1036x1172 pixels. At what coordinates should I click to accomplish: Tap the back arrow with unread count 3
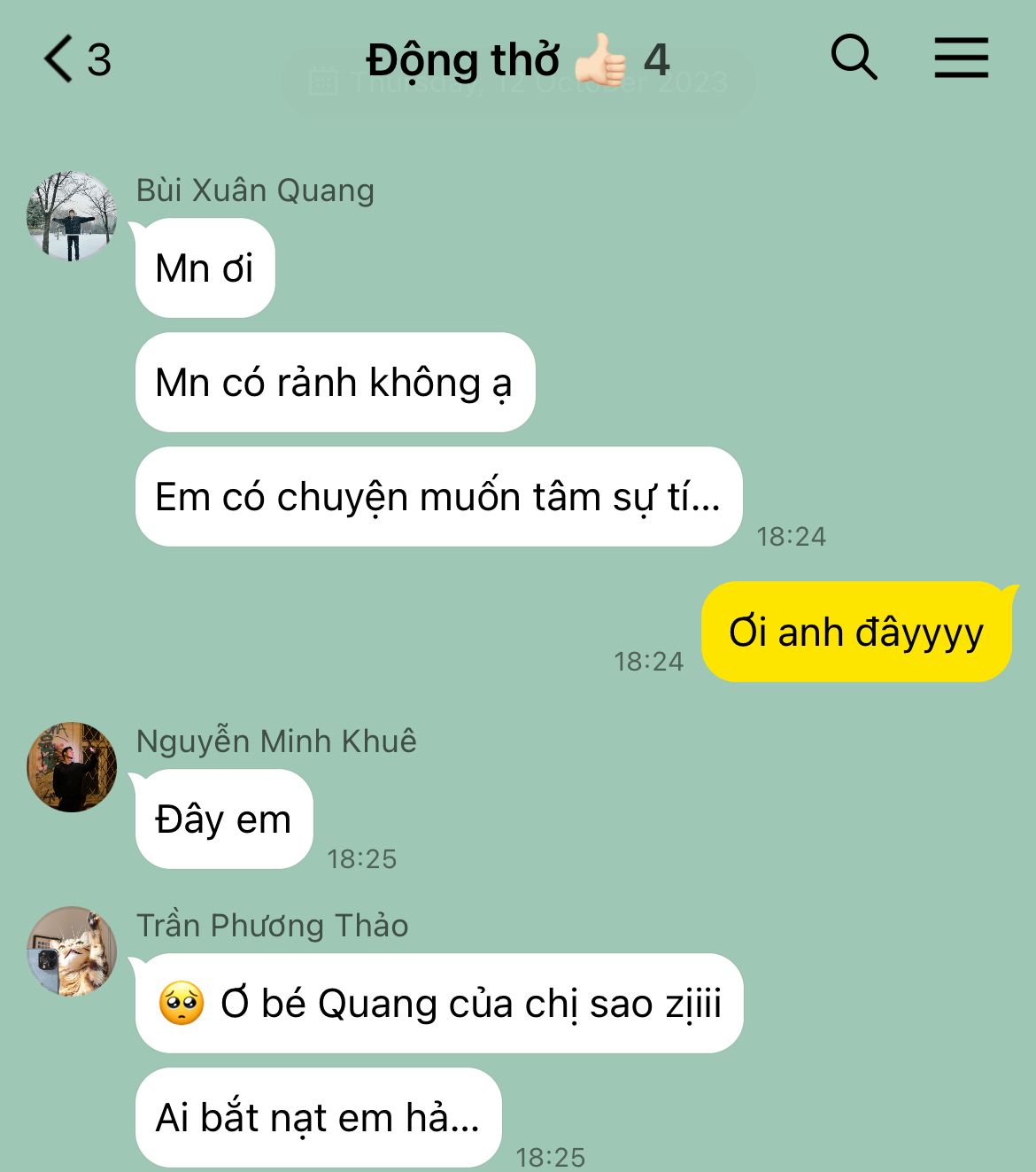click(x=77, y=59)
